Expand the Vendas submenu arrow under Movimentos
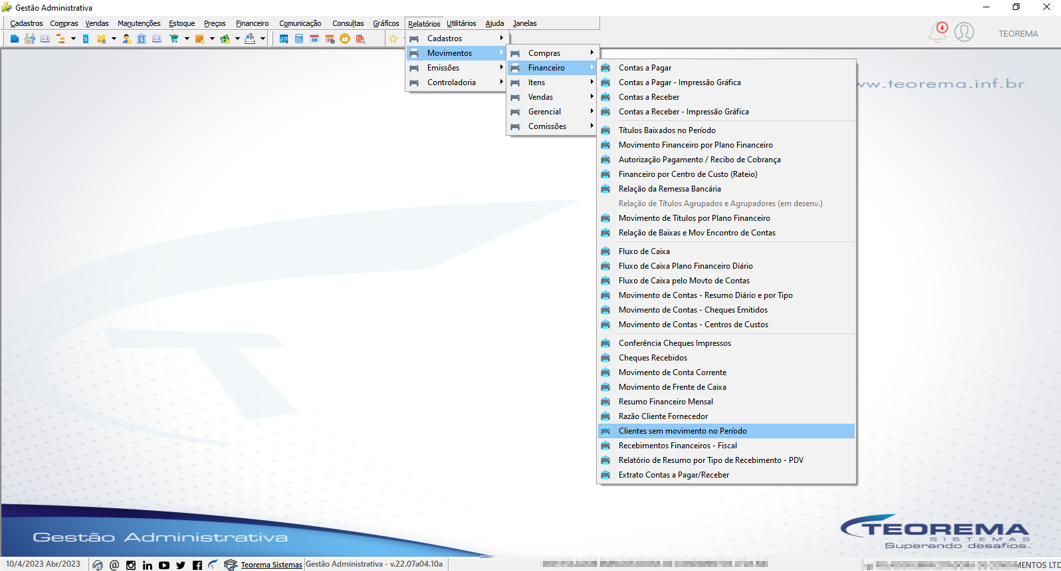Image resolution: width=1061 pixels, height=571 pixels. click(591, 97)
